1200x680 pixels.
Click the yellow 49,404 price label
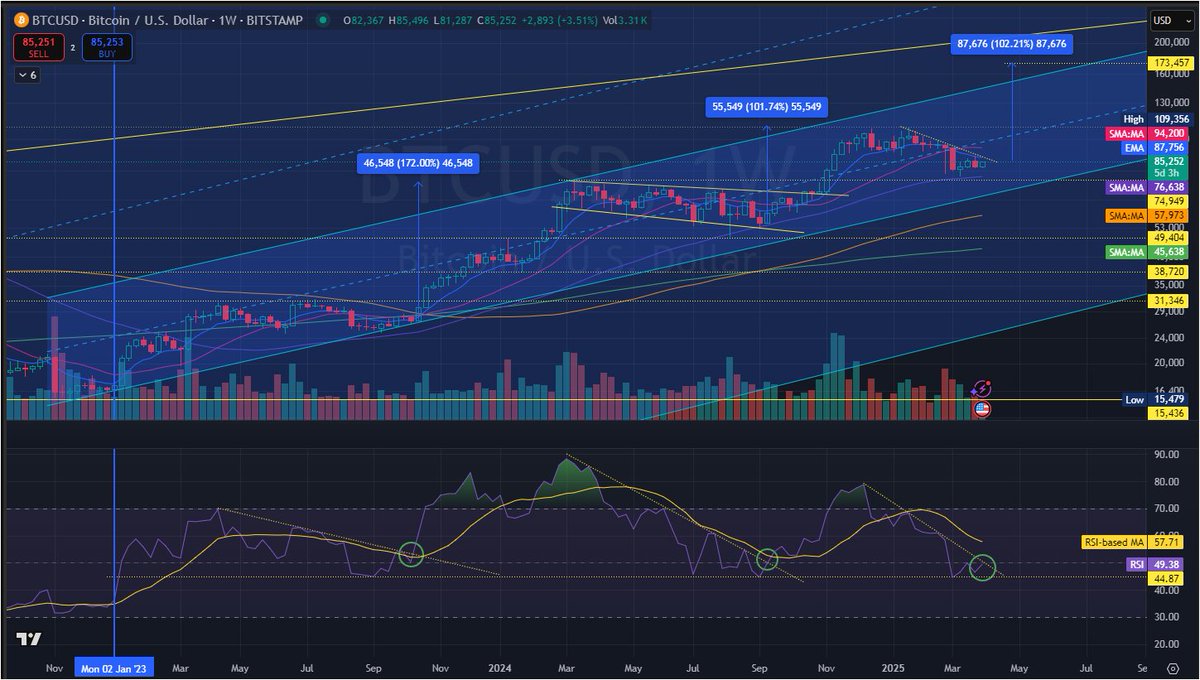click(1169, 238)
